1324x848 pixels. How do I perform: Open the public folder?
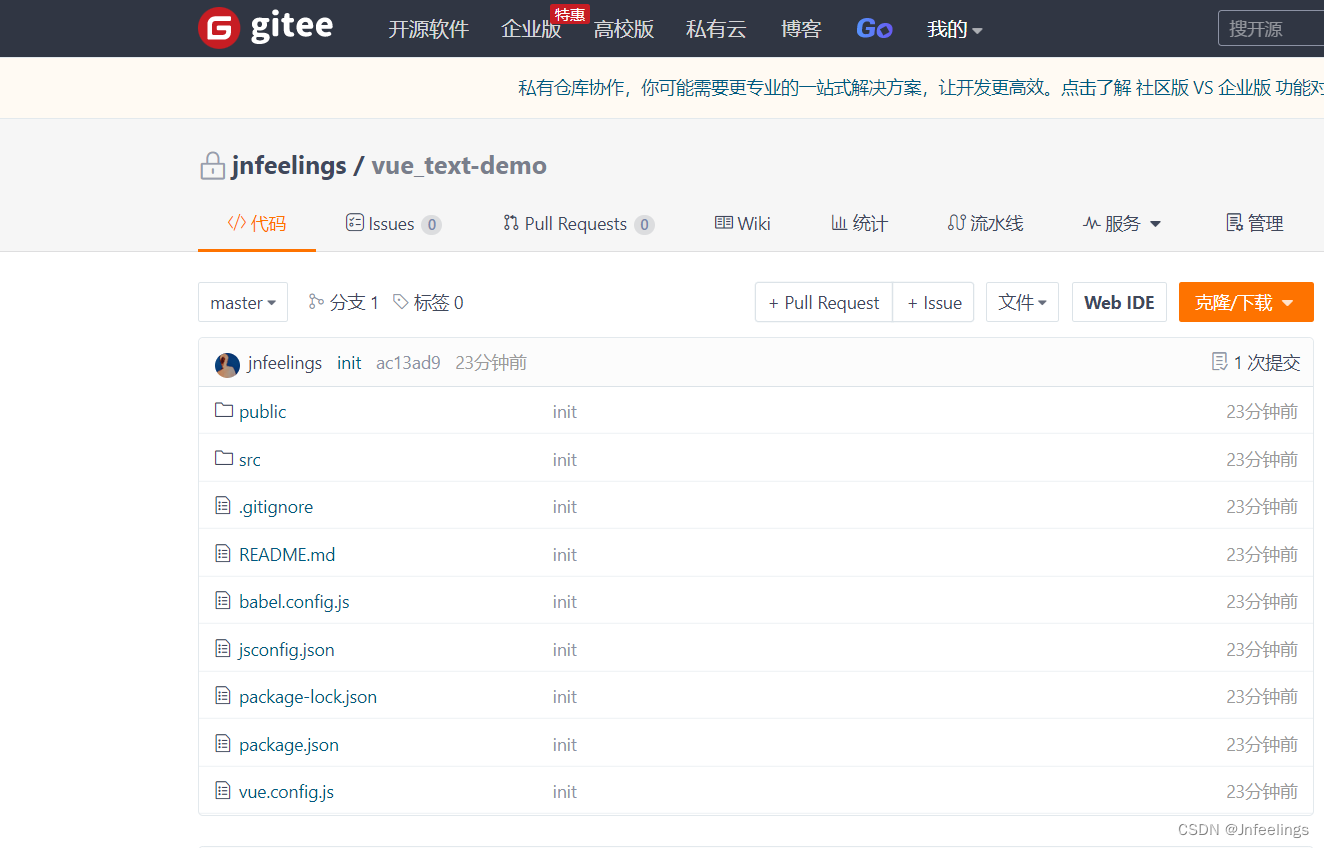(263, 411)
